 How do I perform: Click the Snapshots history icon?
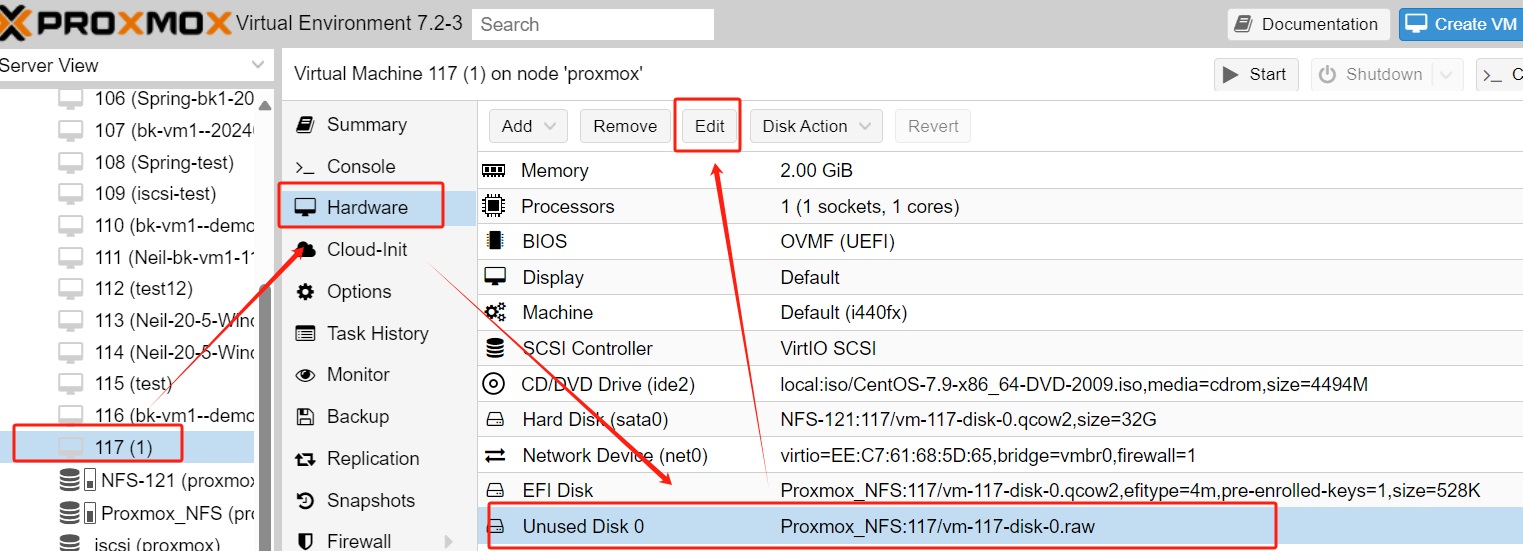coord(305,501)
